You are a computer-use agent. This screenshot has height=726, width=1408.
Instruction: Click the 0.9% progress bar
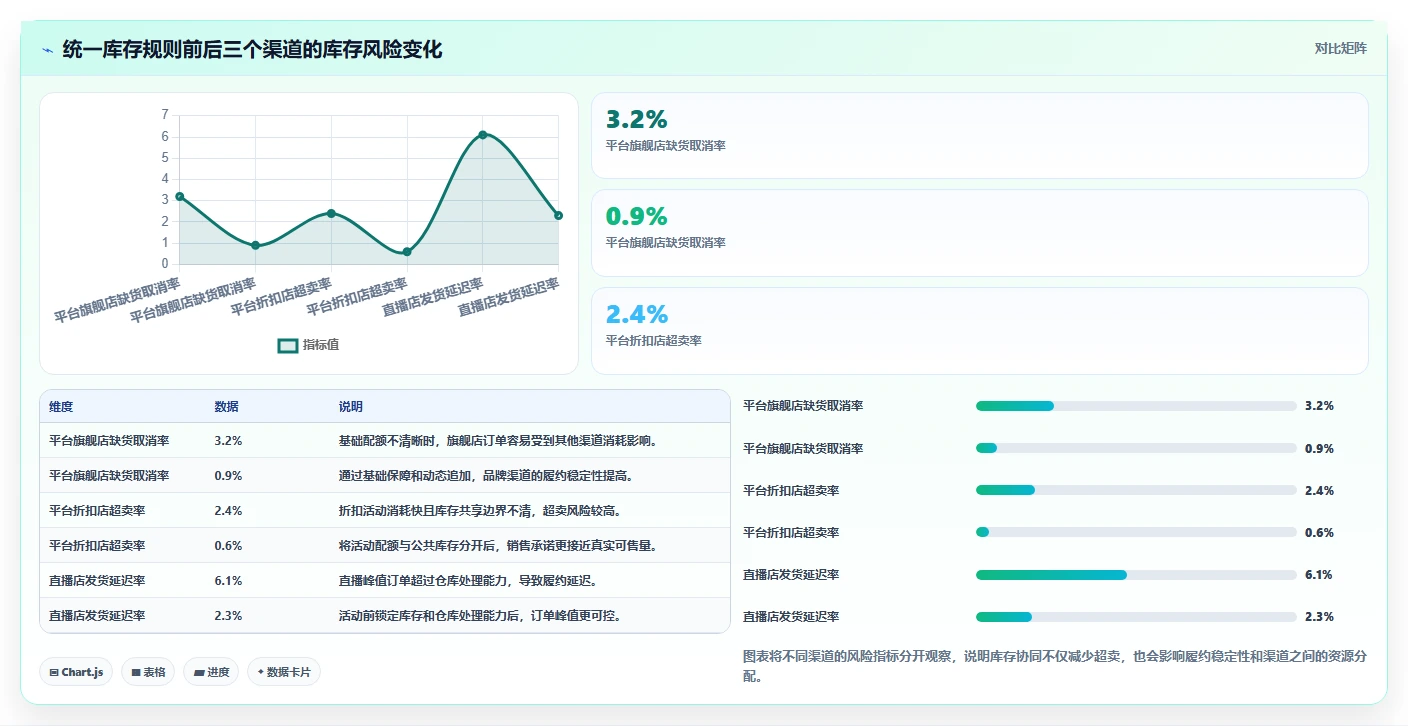1136,448
